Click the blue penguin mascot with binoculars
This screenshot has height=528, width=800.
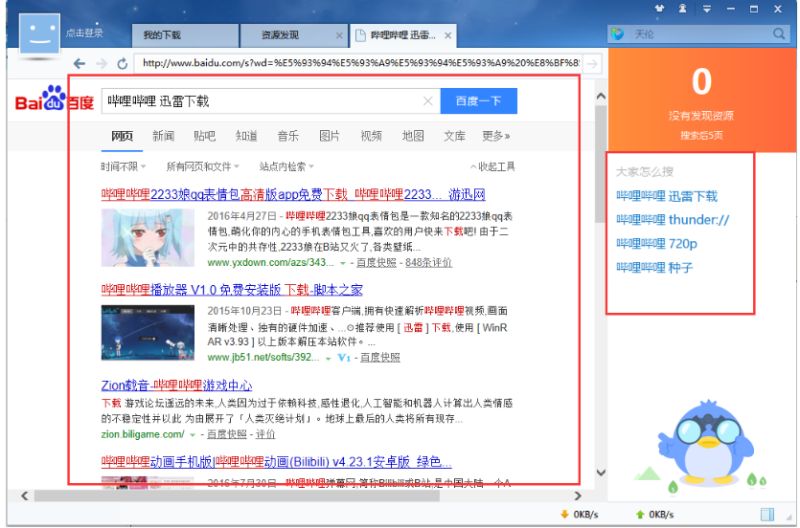(707, 442)
